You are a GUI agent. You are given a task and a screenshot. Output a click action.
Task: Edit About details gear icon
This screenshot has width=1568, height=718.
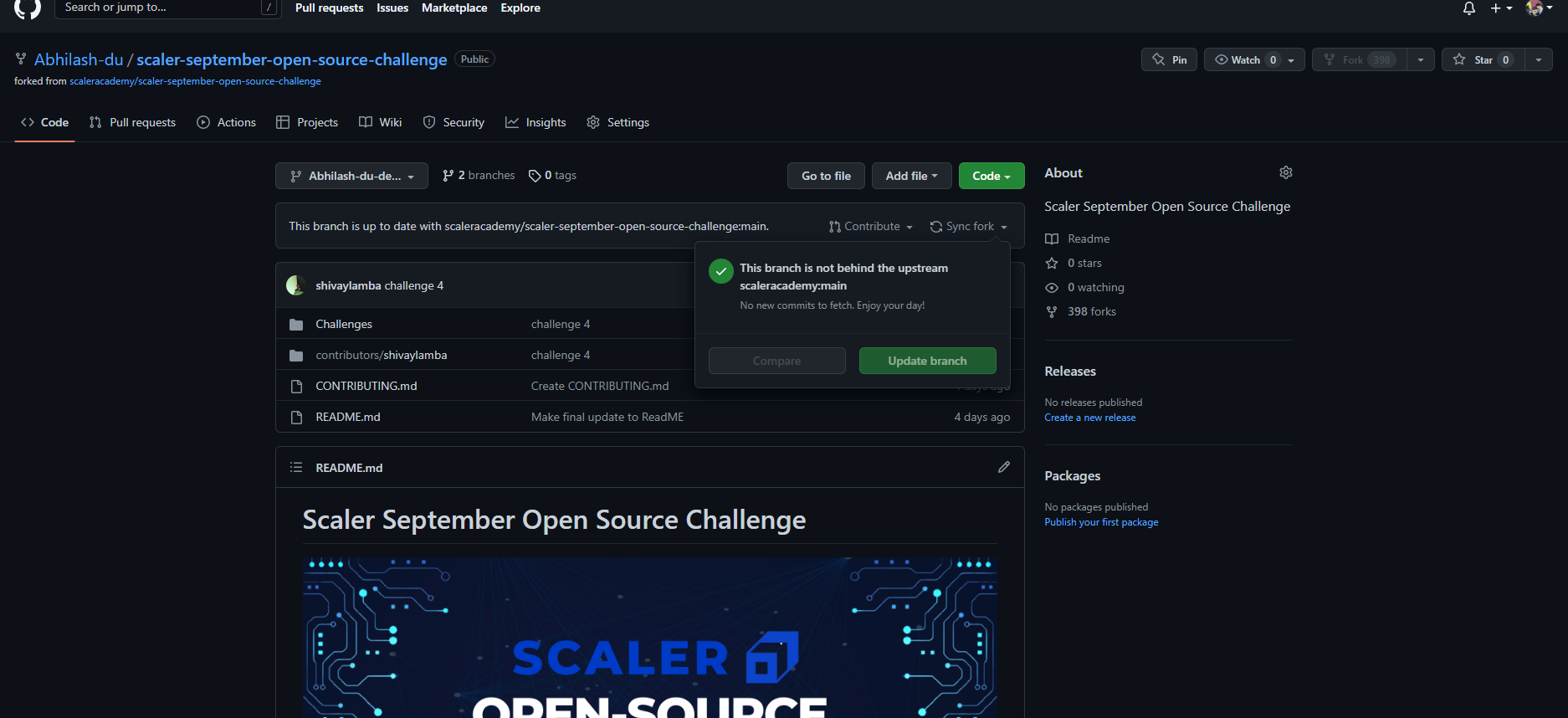click(1286, 172)
